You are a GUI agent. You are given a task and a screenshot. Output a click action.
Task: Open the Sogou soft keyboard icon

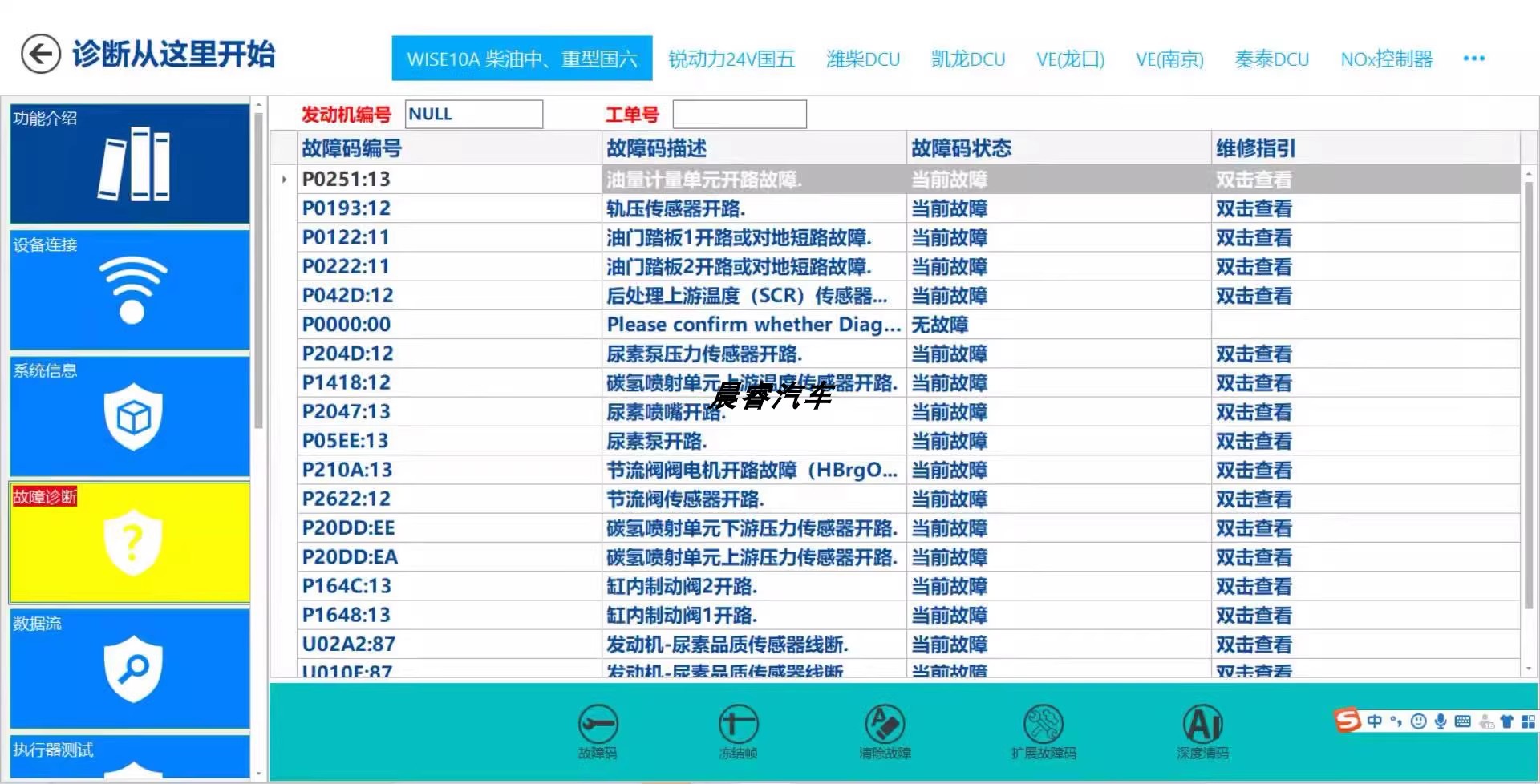pos(1462,721)
